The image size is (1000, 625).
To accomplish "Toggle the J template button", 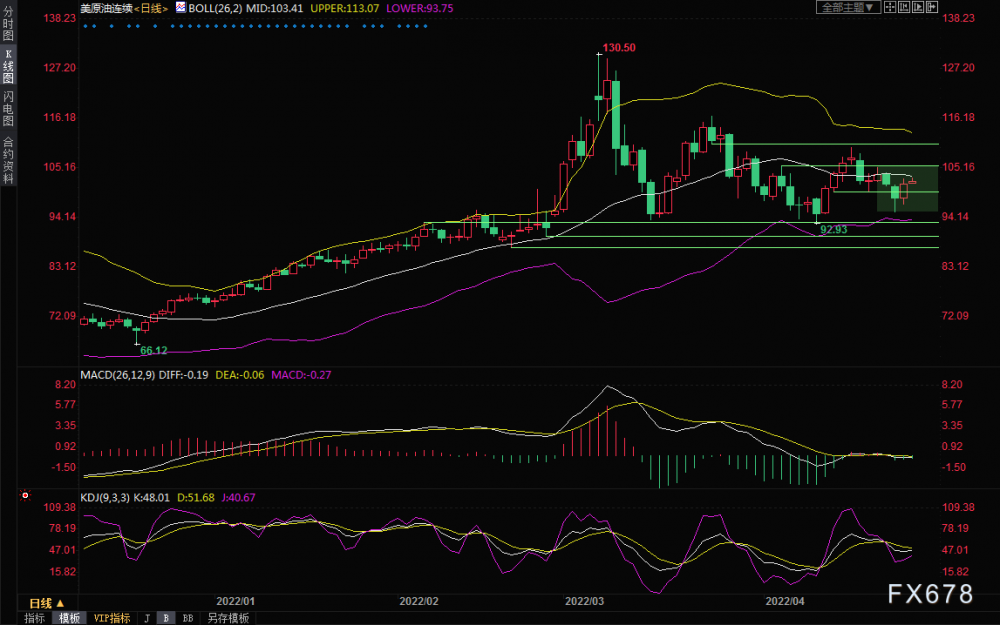I will pyautogui.click(x=147, y=618).
